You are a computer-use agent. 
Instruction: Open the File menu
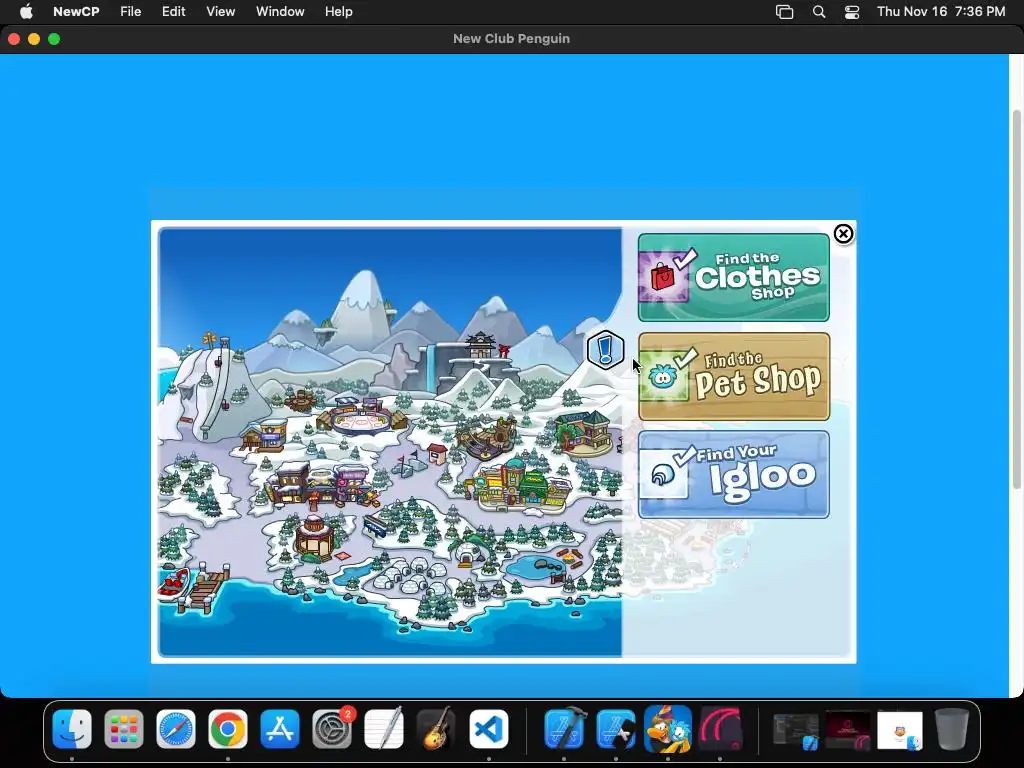pyautogui.click(x=131, y=12)
